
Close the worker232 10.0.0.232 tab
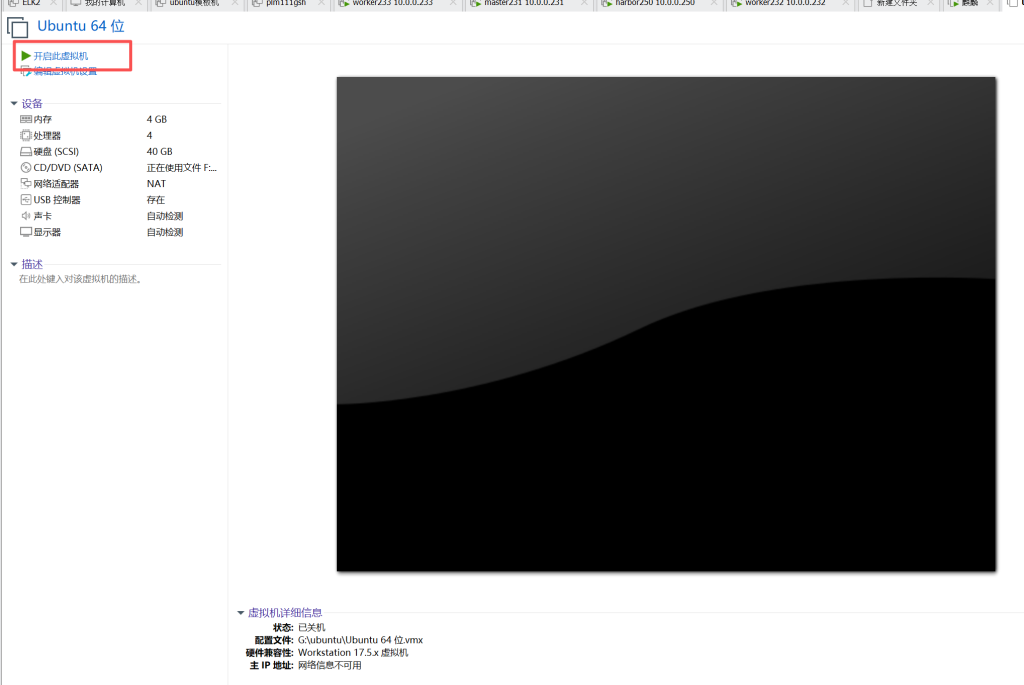point(847,4)
